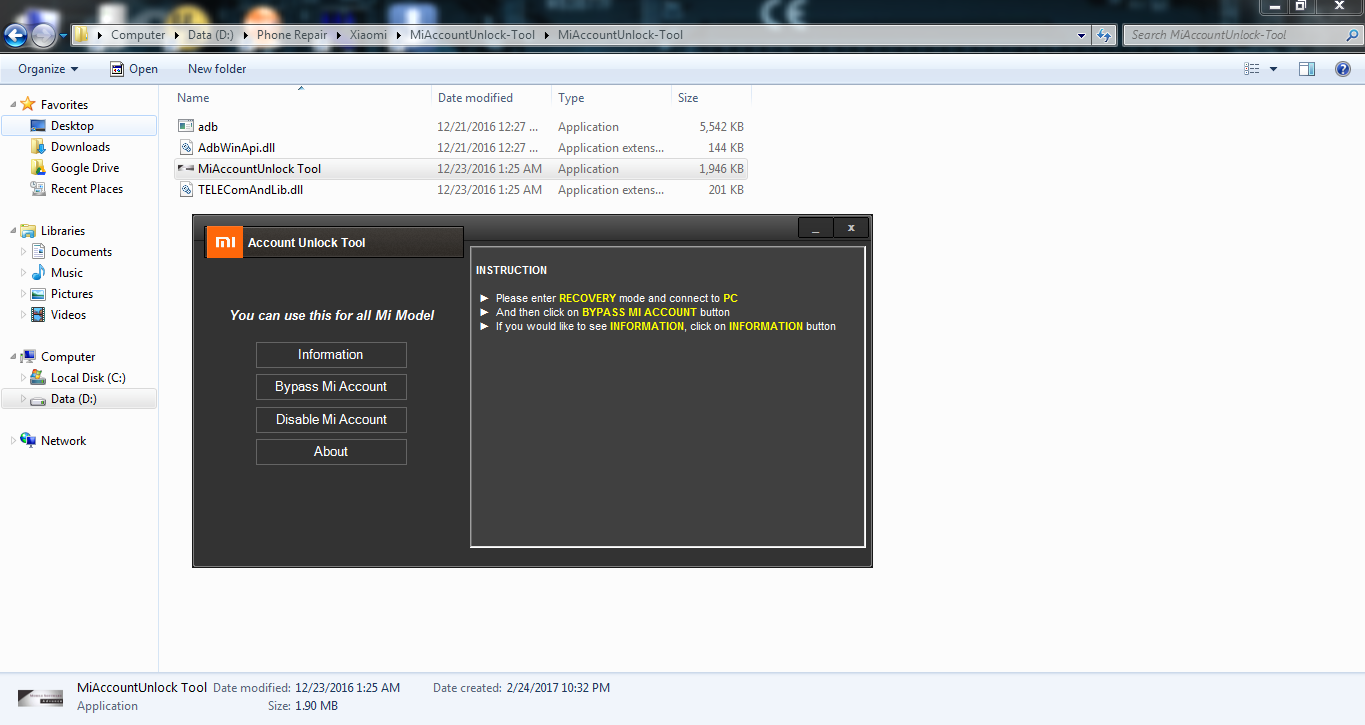Click the Documents library icon
This screenshot has height=725, width=1365.
pos(39,252)
